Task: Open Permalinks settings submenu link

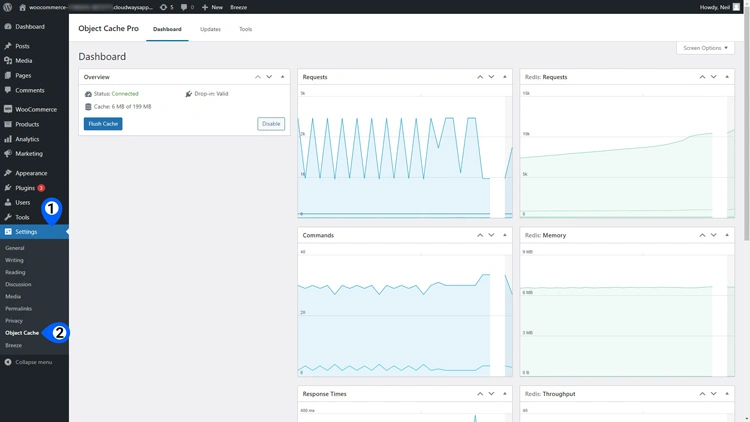Action: tap(18, 308)
